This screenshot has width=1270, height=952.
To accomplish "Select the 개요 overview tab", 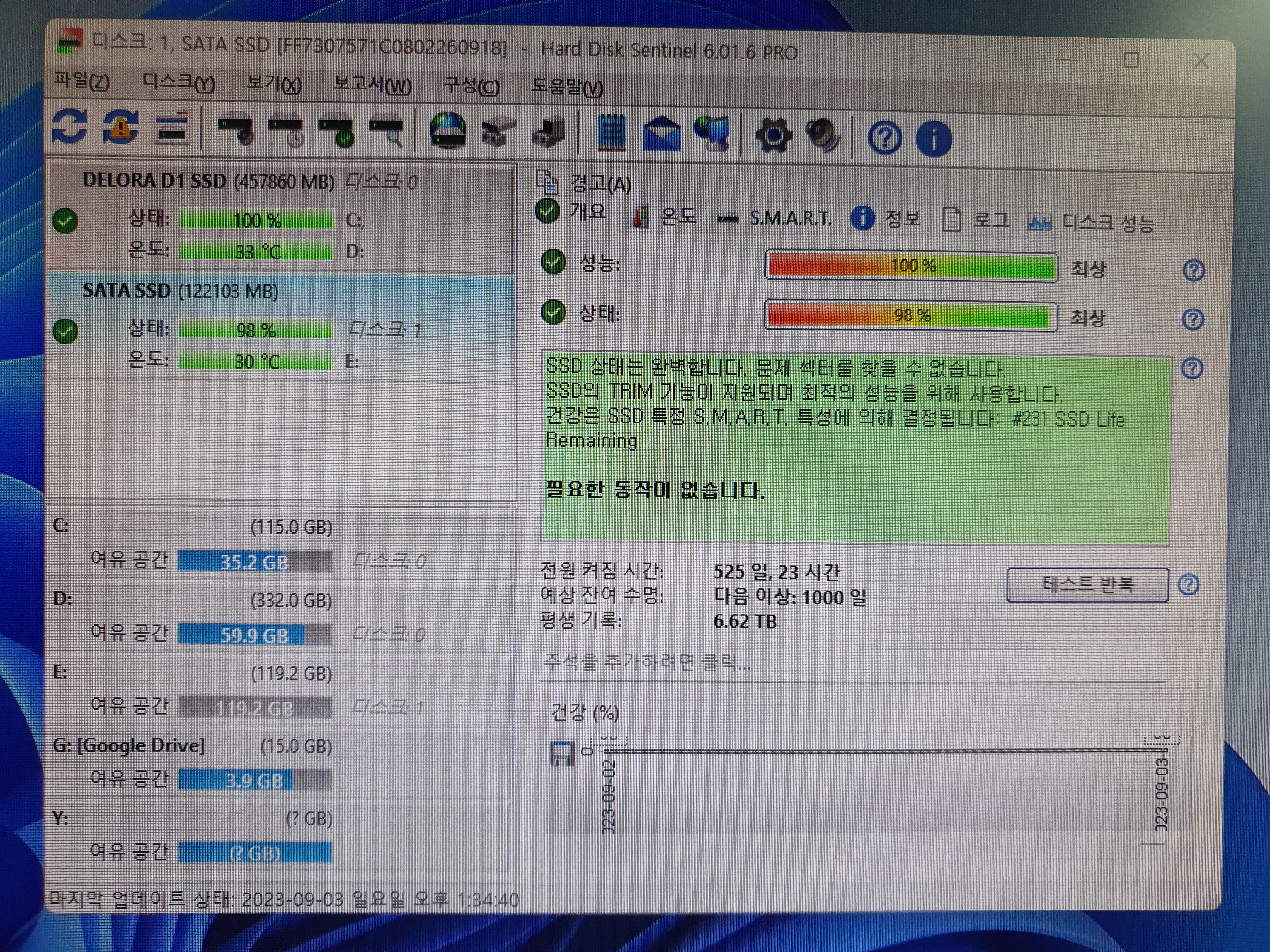I will coord(571,211).
